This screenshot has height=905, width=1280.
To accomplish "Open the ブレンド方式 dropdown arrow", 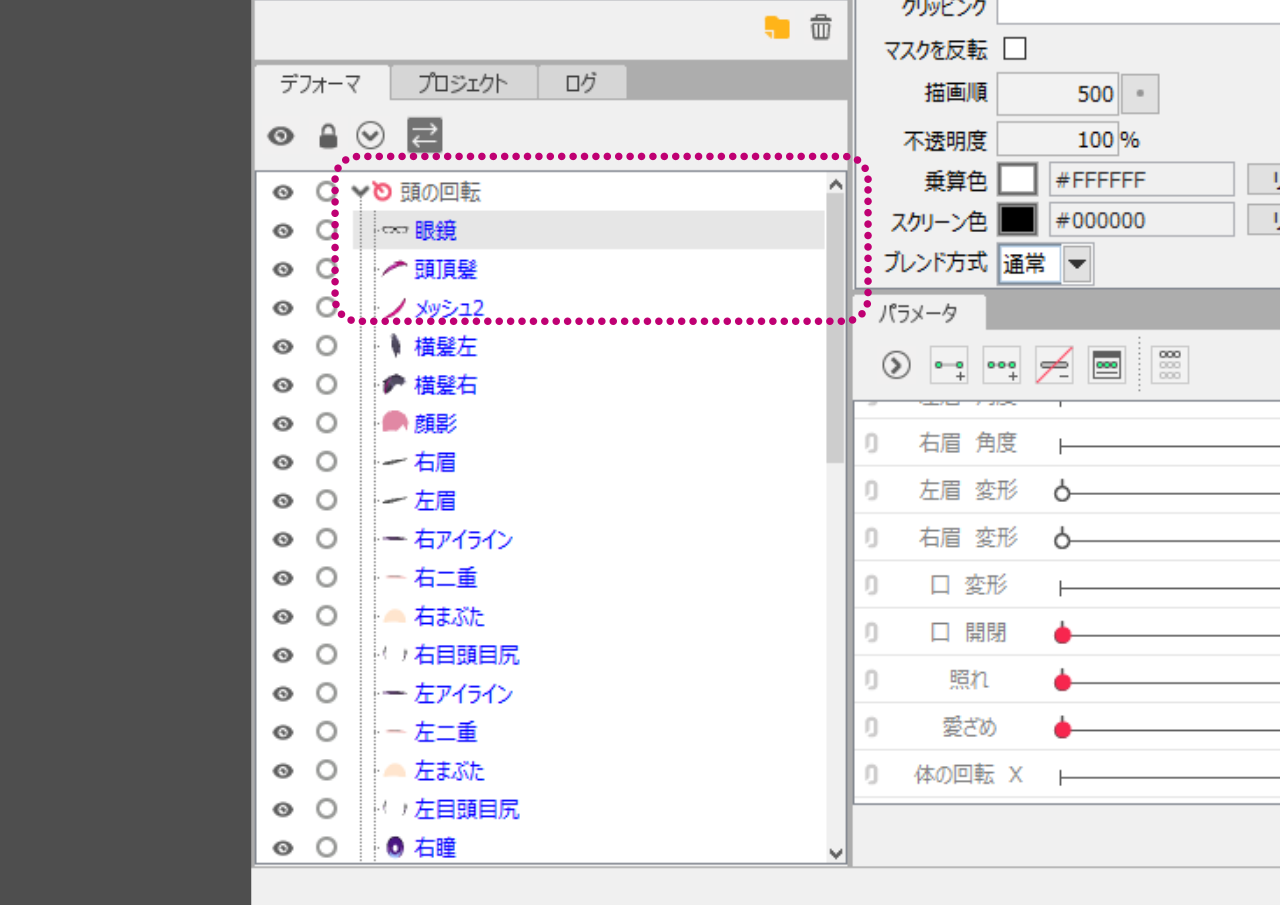I will coord(1077,264).
